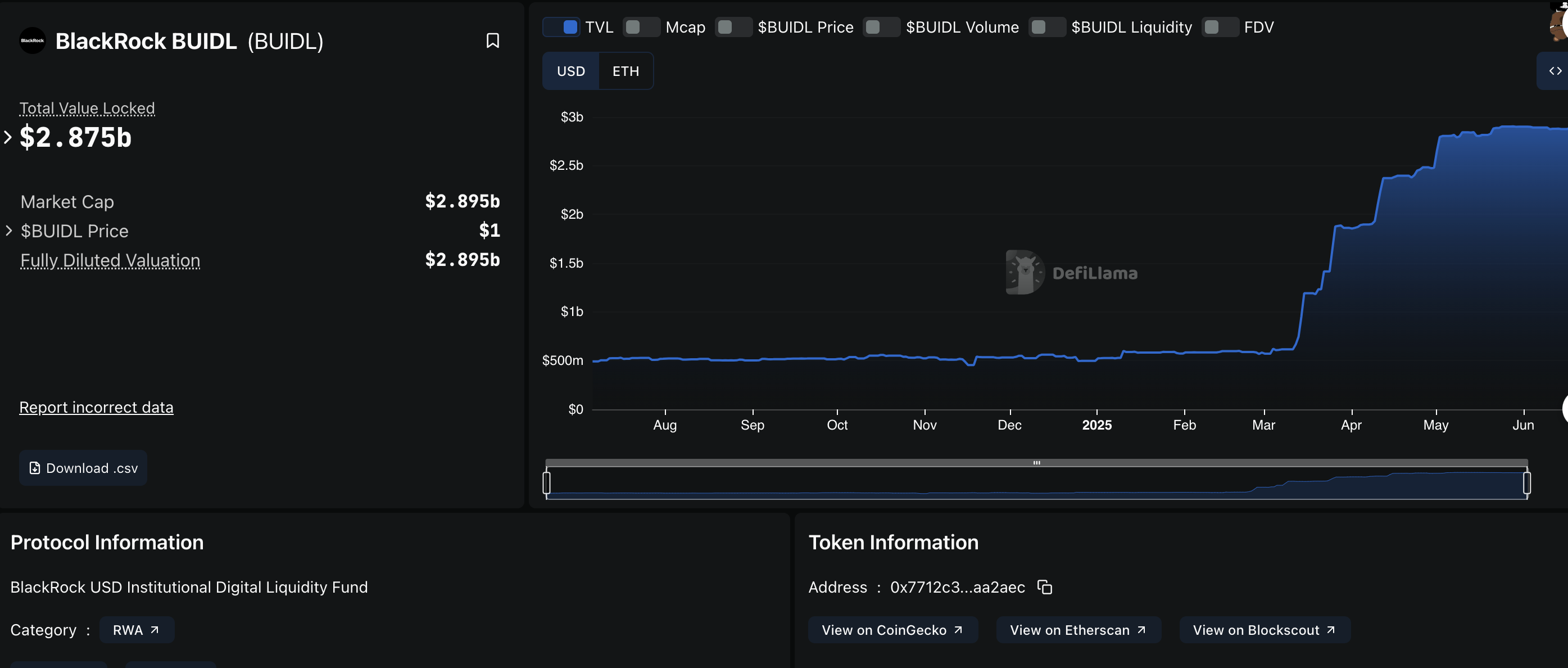Select the USD denomination tab
Viewport: 1568px width, 668px height.
570,71
